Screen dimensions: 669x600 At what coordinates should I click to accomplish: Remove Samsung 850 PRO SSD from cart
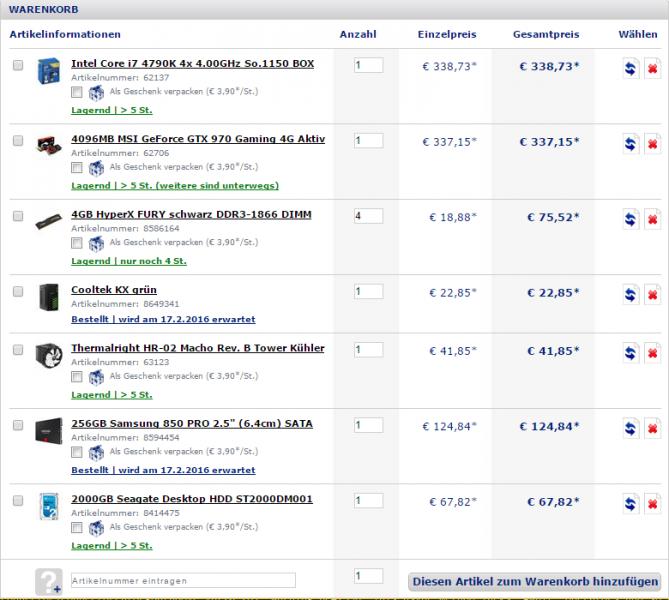coord(652,428)
